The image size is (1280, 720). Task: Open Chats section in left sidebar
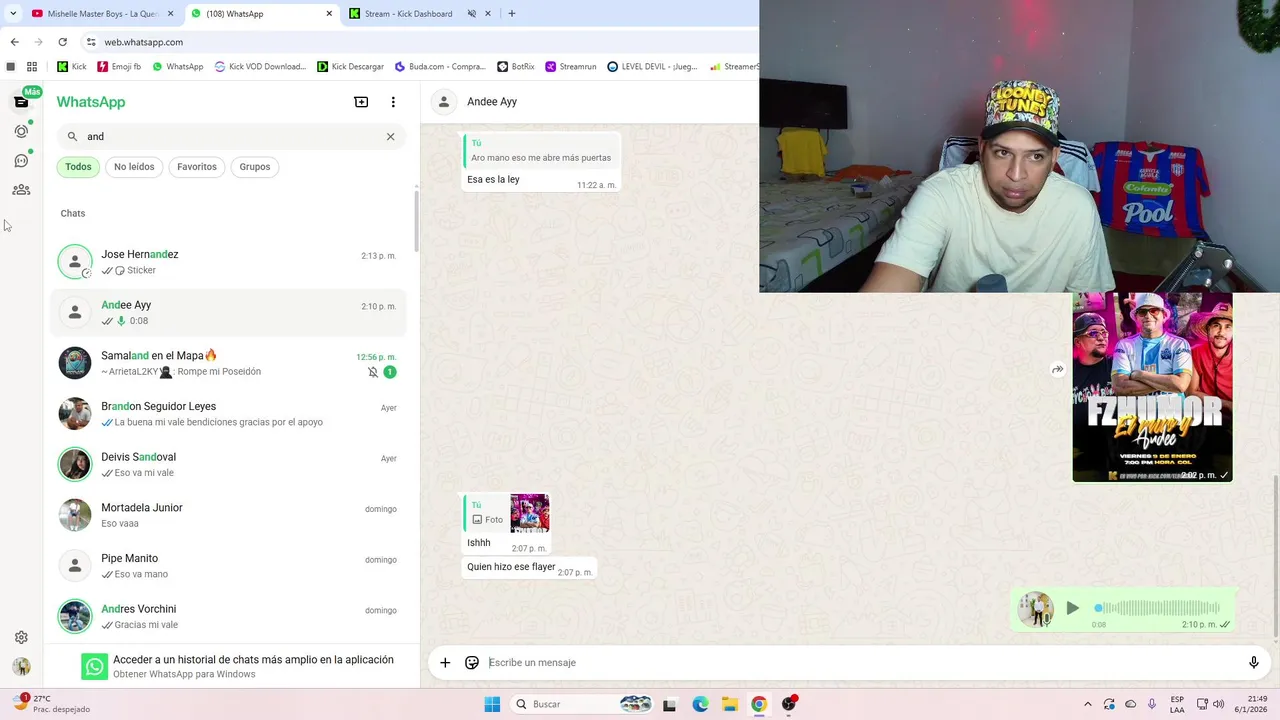click(21, 102)
